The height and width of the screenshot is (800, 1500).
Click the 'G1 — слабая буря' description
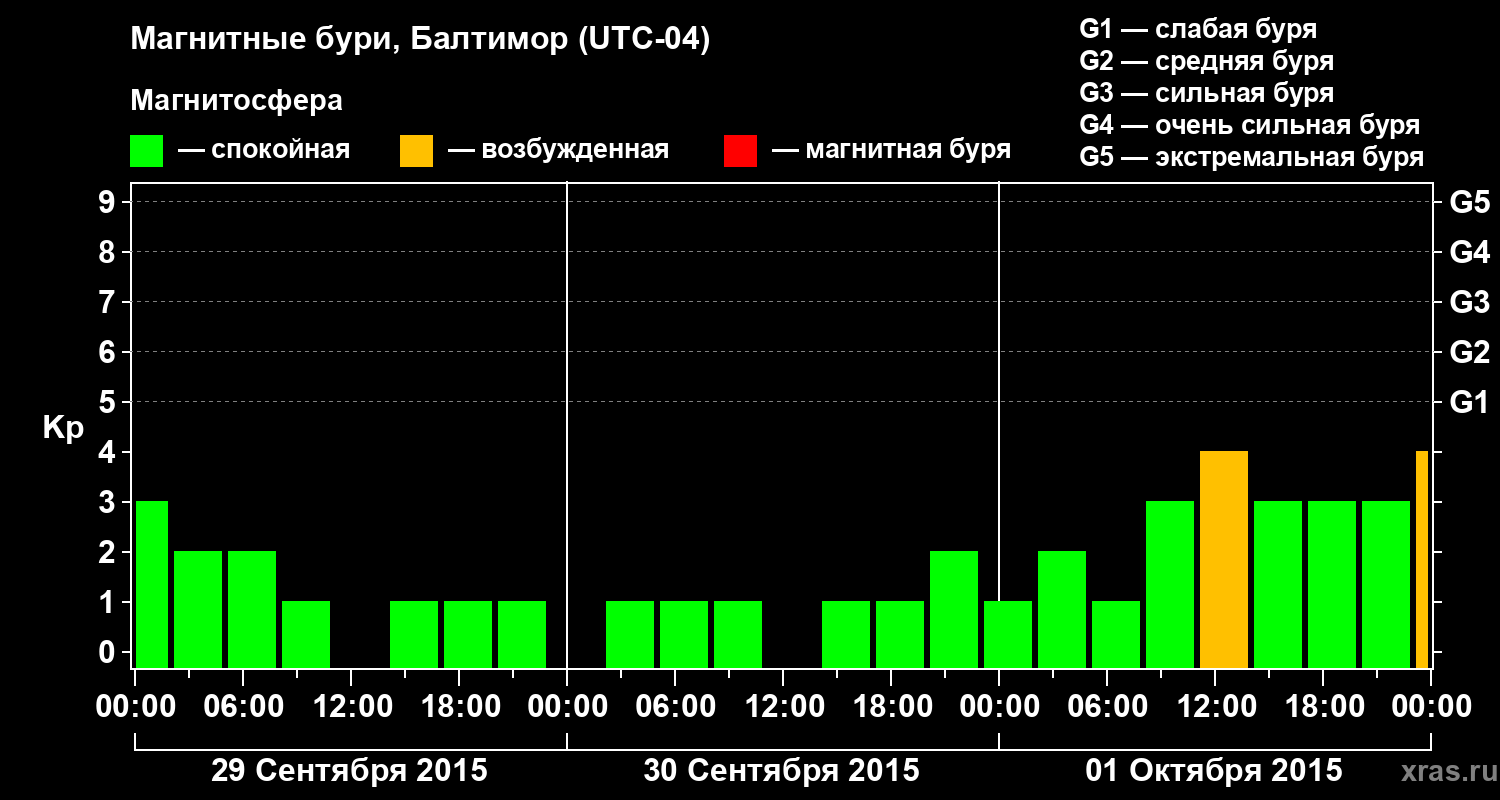(x=1199, y=29)
